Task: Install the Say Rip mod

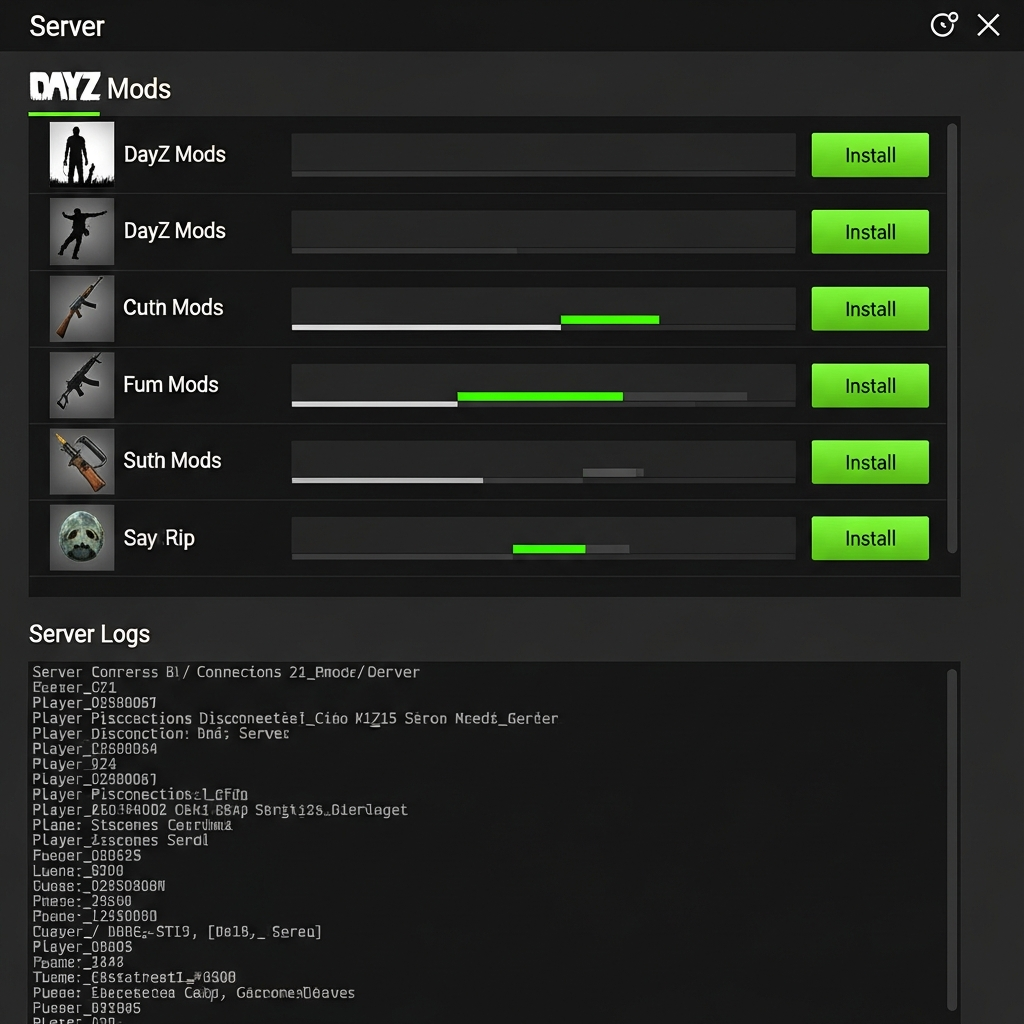Action: click(869, 538)
